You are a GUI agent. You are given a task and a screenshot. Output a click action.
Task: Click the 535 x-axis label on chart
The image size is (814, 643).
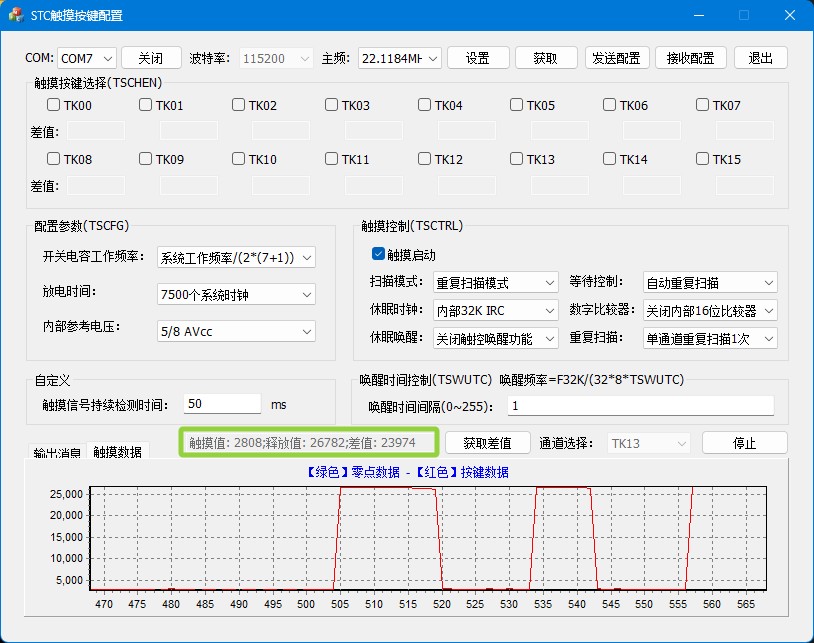click(543, 604)
